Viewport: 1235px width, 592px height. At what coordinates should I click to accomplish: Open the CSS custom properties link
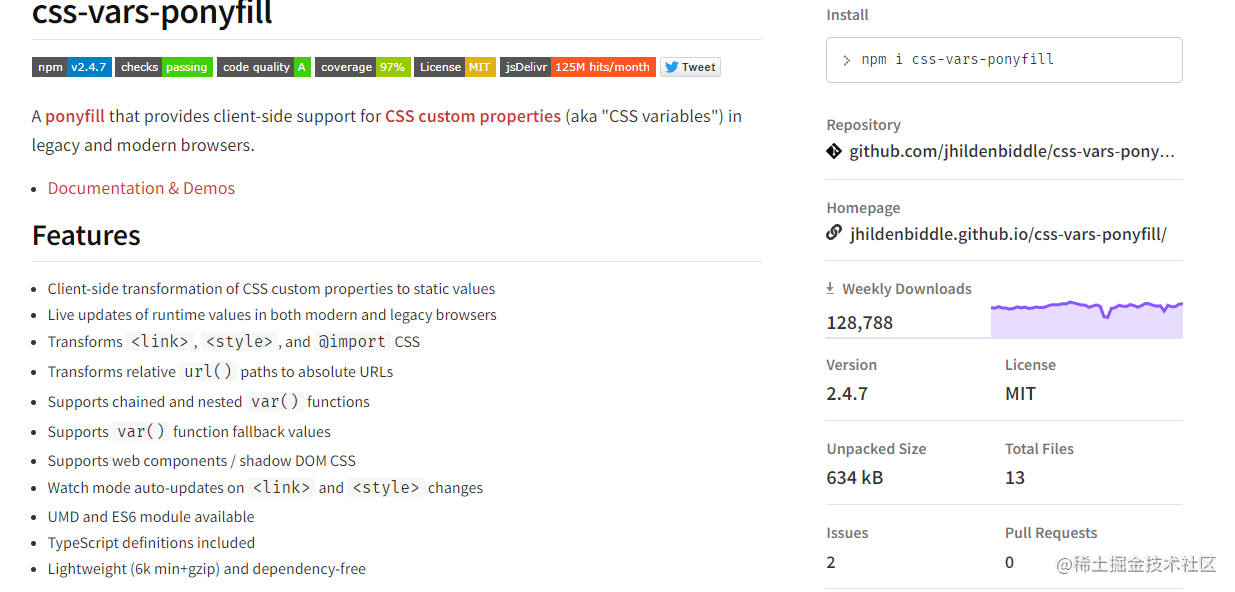coord(473,116)
